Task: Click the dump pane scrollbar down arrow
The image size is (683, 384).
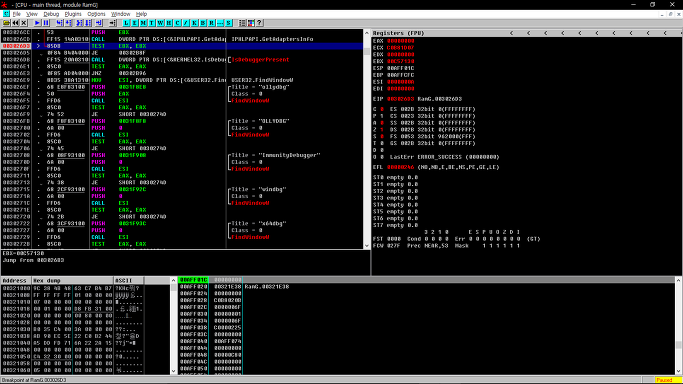Action: pyautogui.click(x=173, y=371)
